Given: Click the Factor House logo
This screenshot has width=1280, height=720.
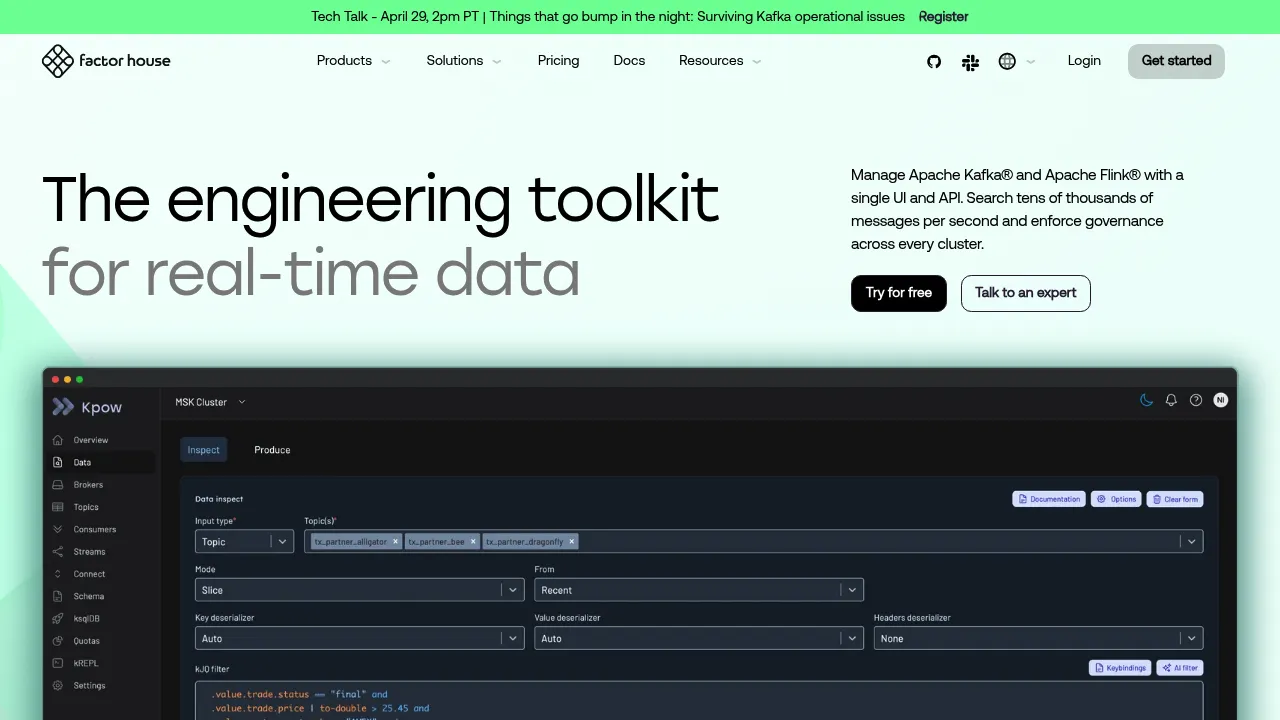Looking at the screenshot, I should [x=106, y=61].
